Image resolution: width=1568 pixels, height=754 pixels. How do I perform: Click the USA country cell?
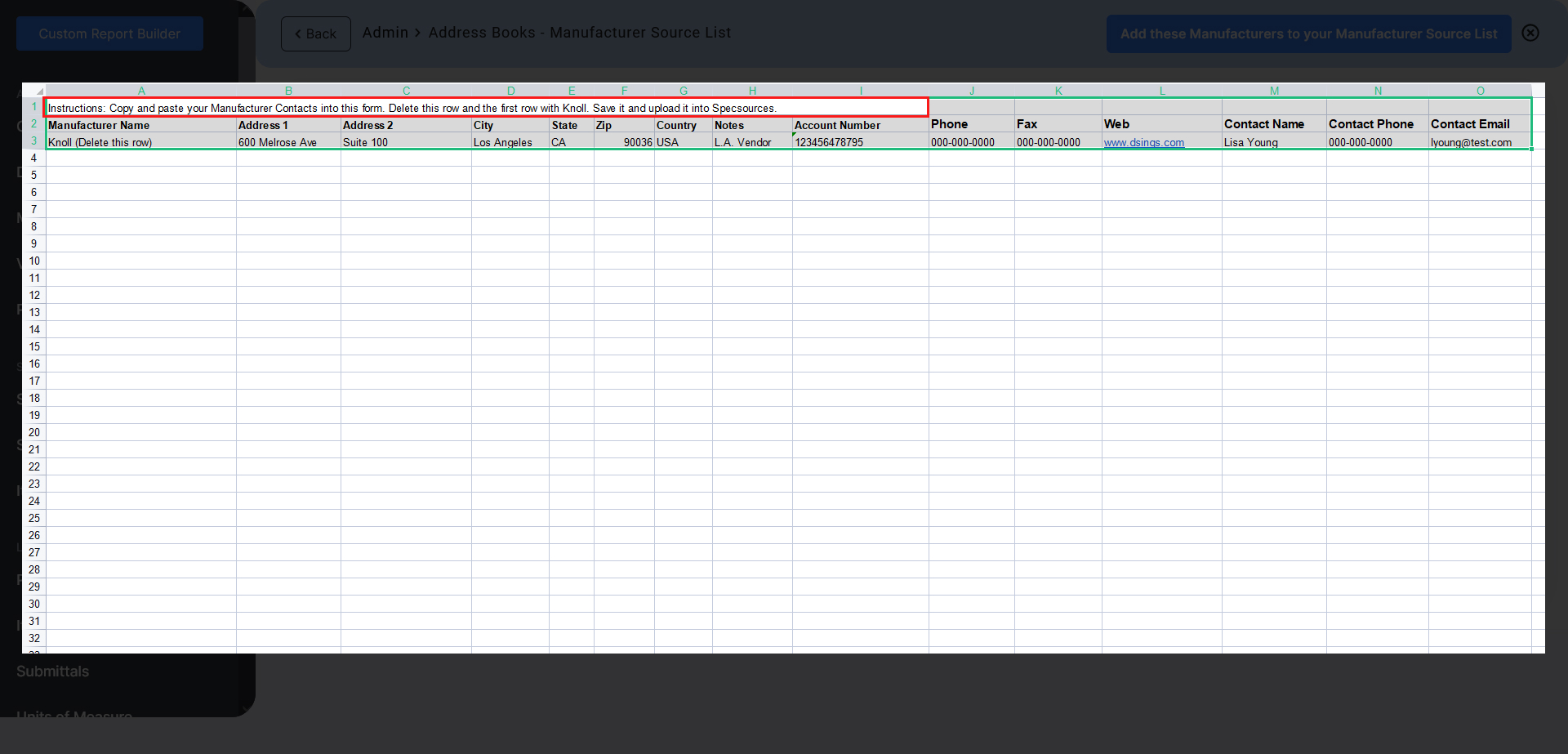pos(684,142)
